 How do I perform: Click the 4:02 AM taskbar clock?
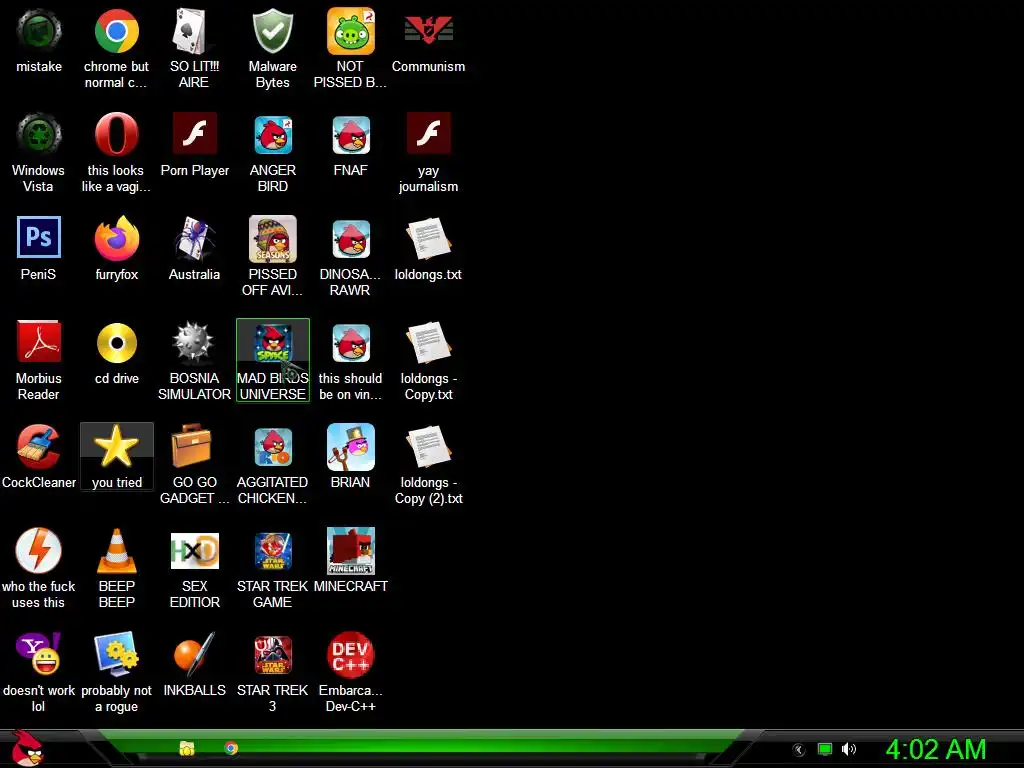pyautogui.click(x=935, y=749)
